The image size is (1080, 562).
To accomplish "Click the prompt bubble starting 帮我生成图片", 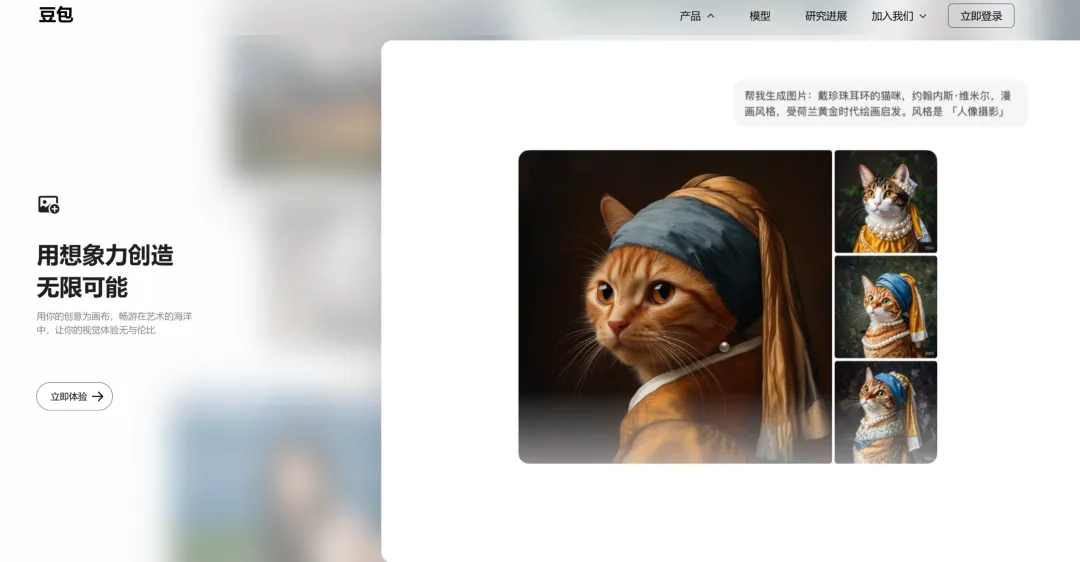I will point(881,103).
